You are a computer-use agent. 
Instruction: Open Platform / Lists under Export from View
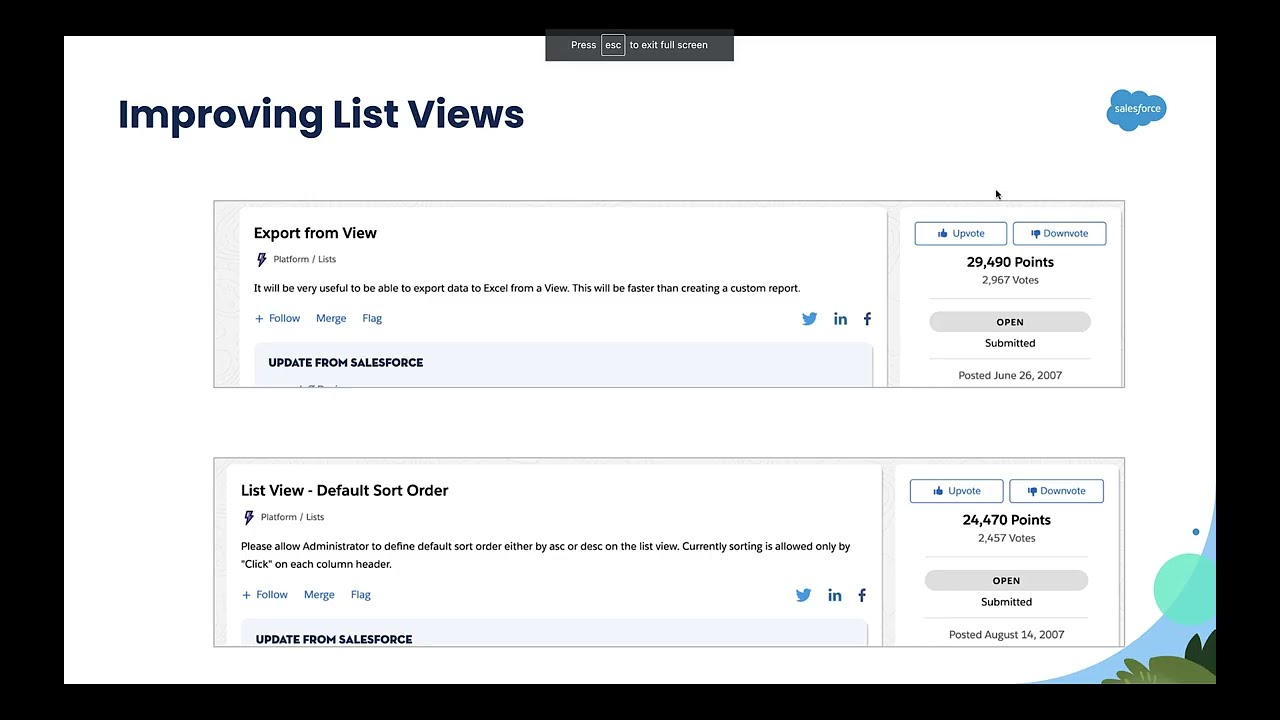305,259
